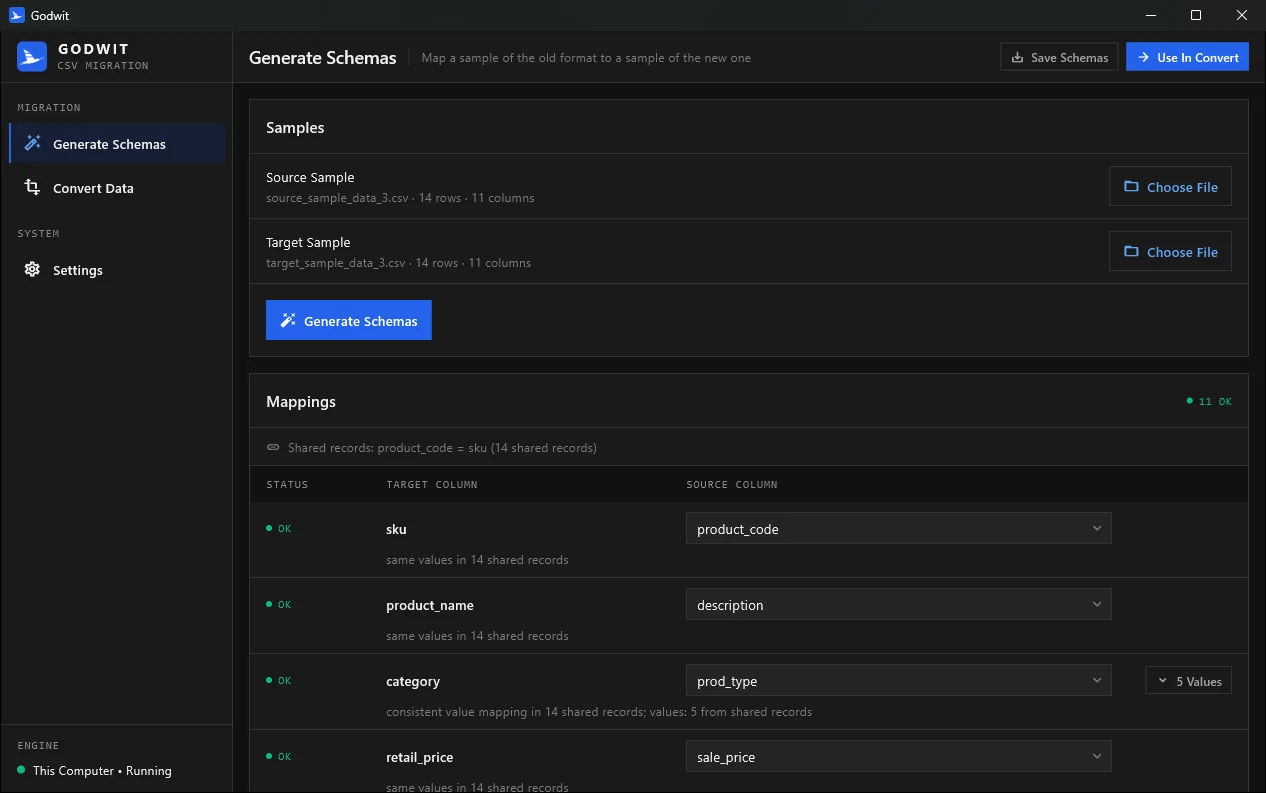Screen dimensions: 1266x793
Task: Click target_sample_data_3.csv file info text
Action: 398,263
